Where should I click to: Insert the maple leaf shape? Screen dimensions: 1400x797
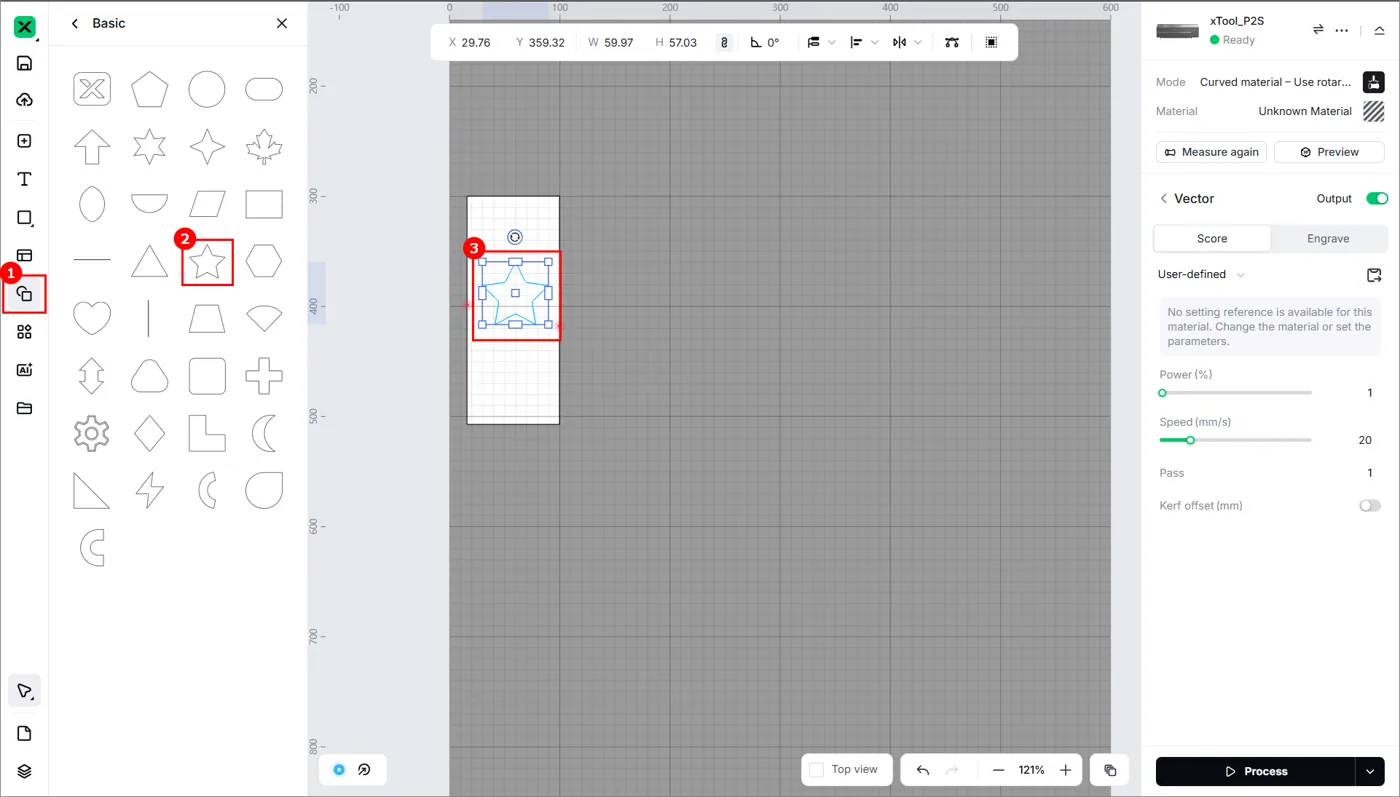coord(264,147)
